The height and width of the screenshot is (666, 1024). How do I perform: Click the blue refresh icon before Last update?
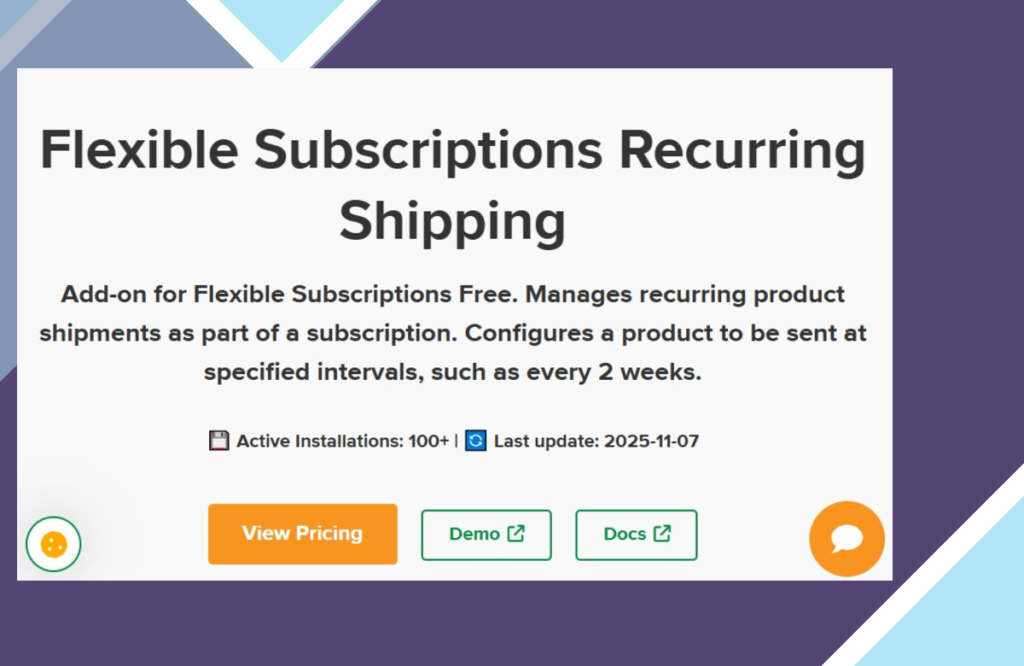476,440
